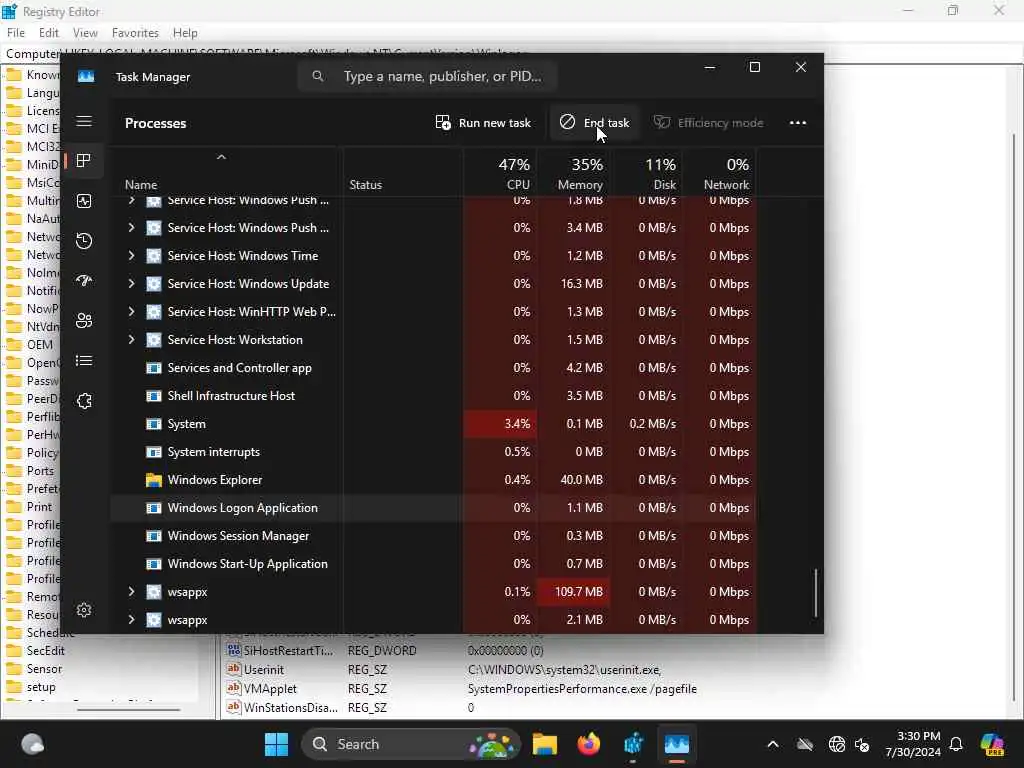Open Task Manager hamburger navigation menu
The height and width of the screenshot is (768, 1024).
[x=84, y=121]
